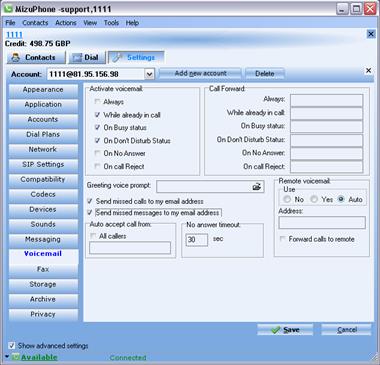Enable On No Answer voicemail checkbox
Viewport: 380px width, 365px height.
point(97,153)
